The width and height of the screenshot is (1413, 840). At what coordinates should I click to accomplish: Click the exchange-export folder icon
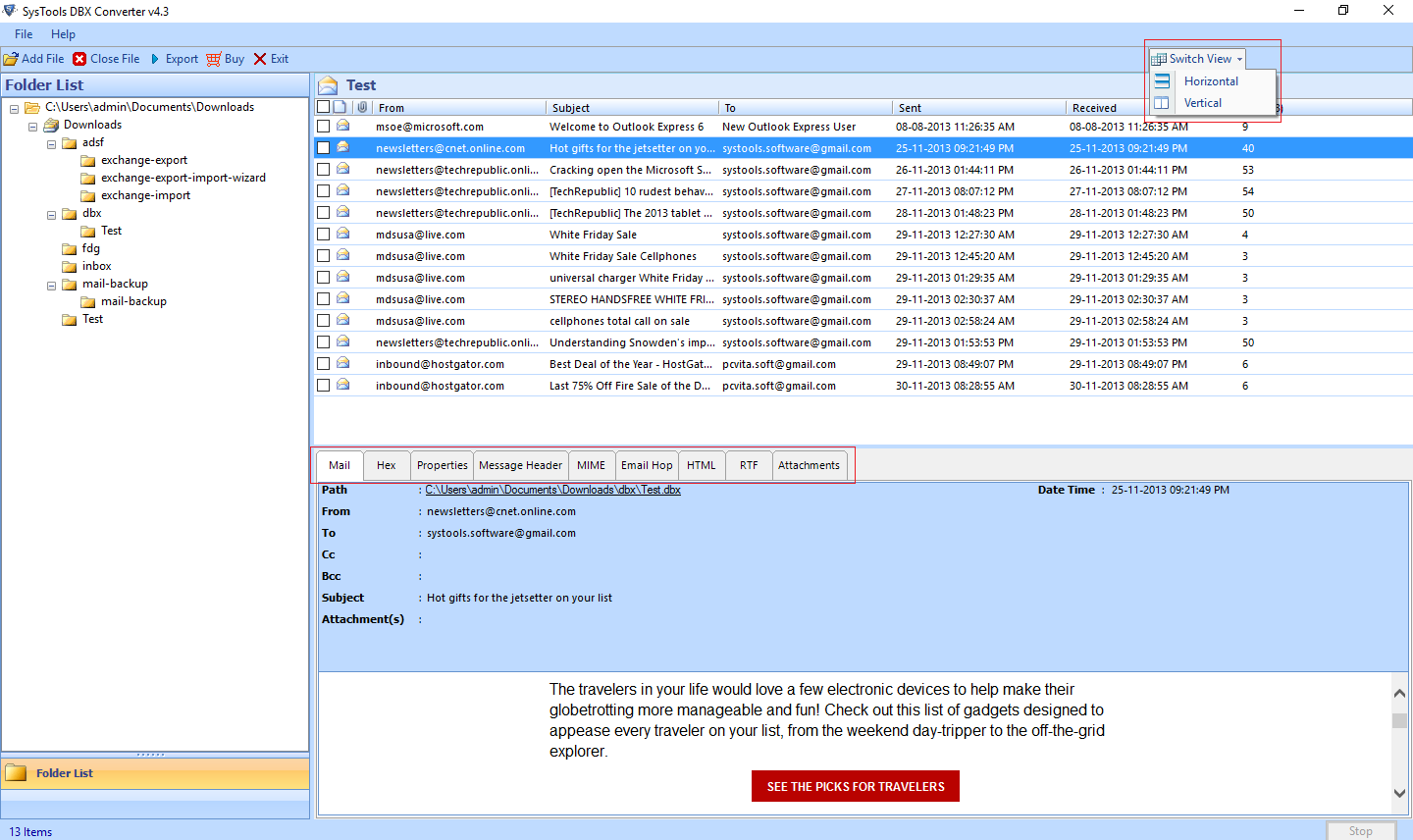[x=88, y=161]
